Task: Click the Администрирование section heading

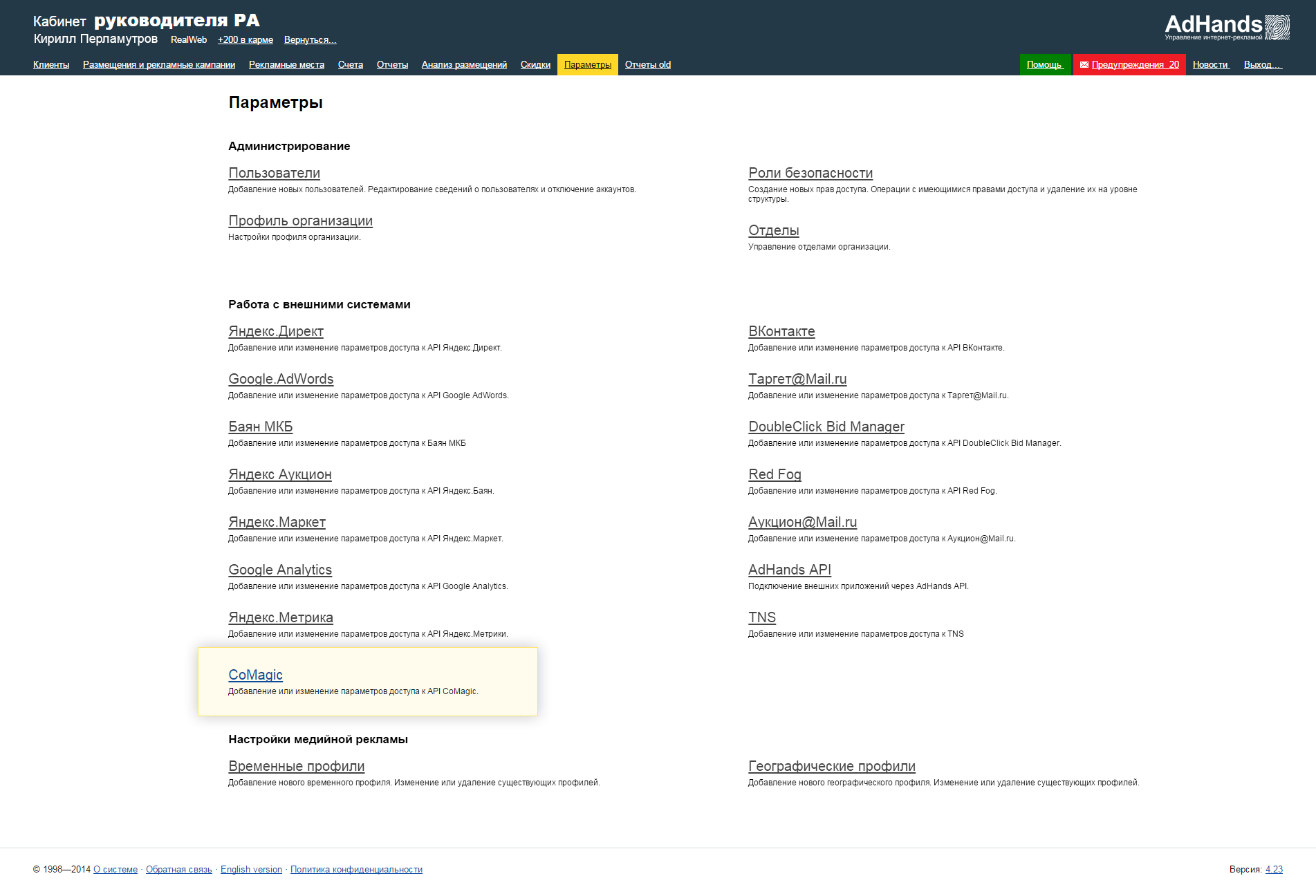Action: point(289,146)
